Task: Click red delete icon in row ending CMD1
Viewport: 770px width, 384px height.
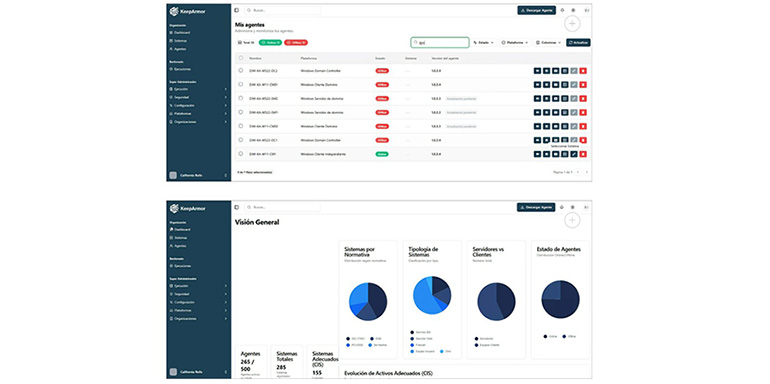Action: click(x=583, y=84)
